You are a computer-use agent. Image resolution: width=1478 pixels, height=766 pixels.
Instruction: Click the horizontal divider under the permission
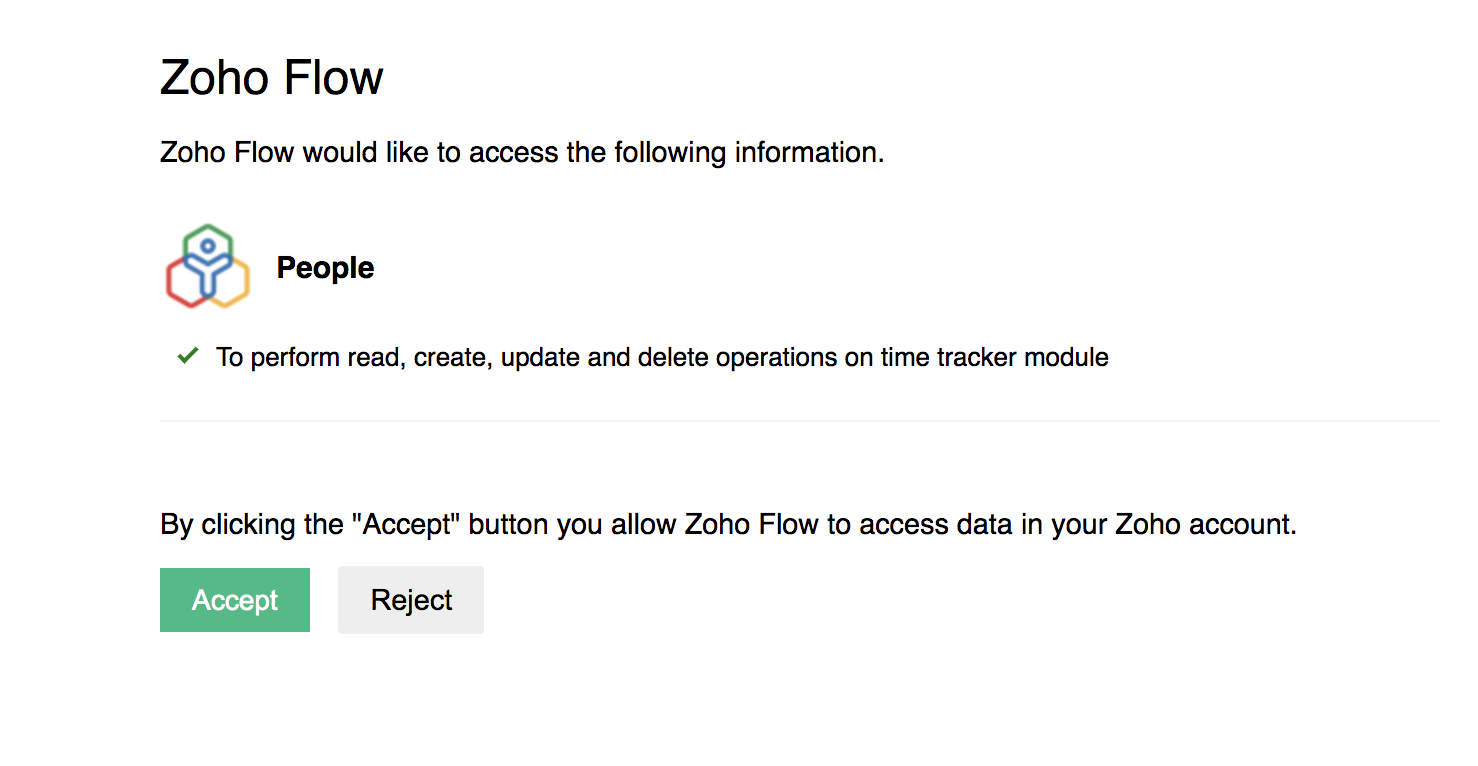(x=799, y=421)
